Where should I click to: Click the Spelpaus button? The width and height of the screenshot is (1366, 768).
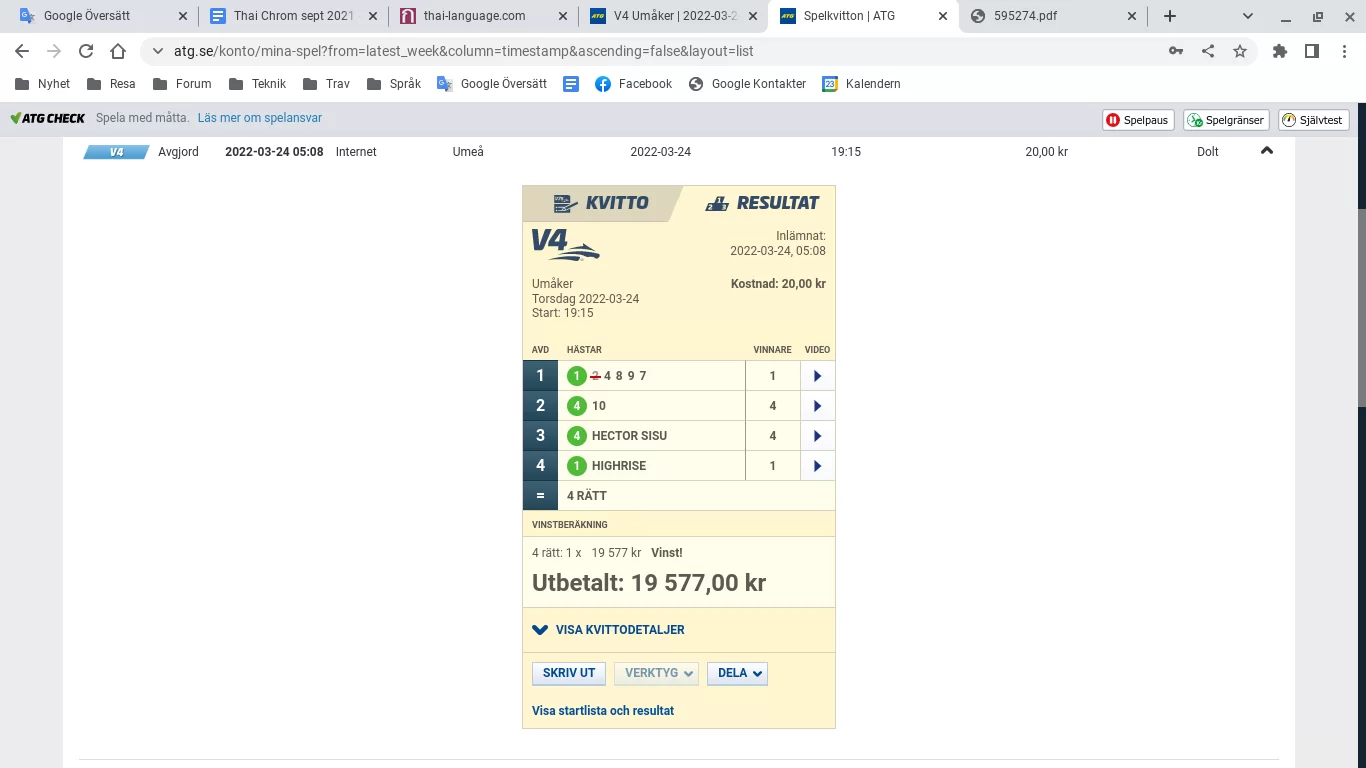pos(1138,120)
